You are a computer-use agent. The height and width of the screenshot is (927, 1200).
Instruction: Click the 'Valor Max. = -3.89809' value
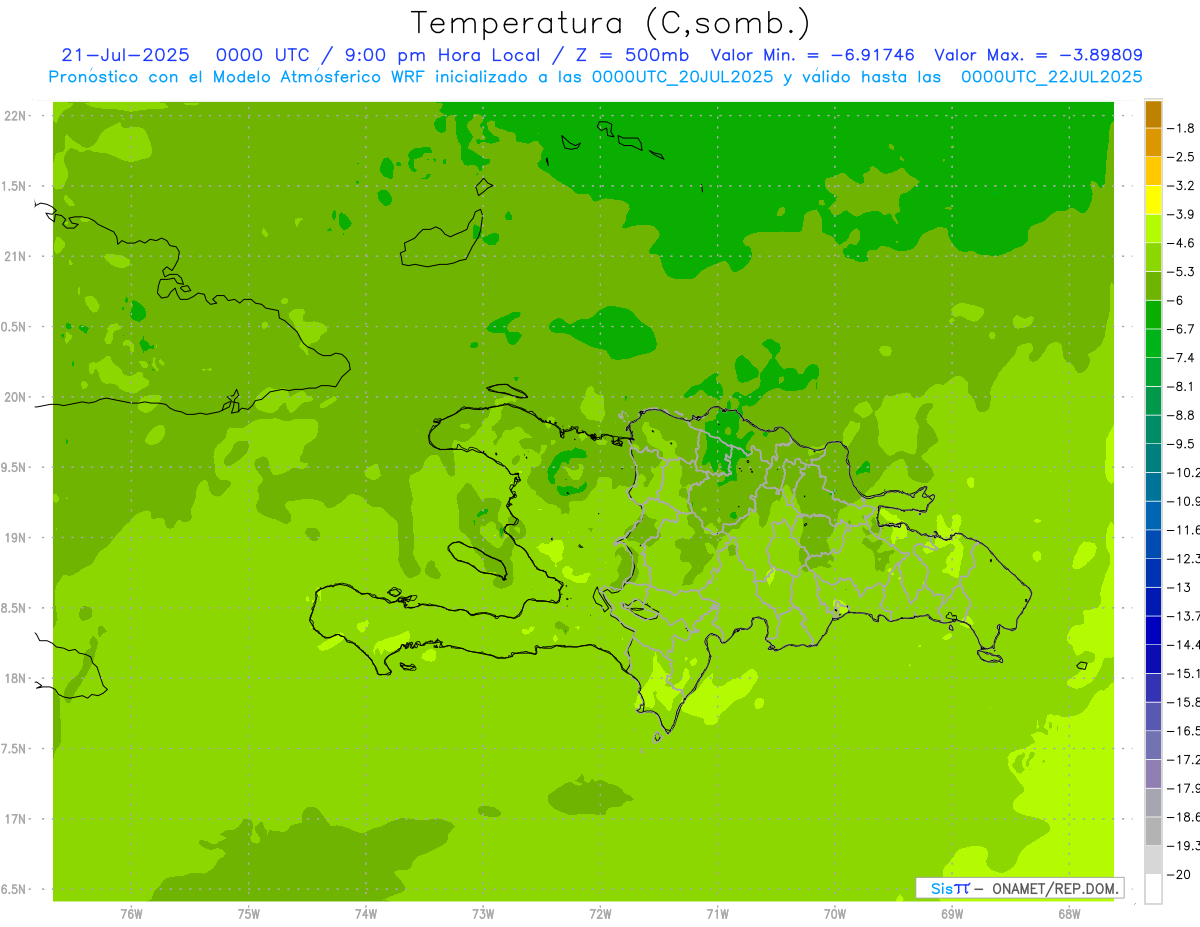click(x=1038, y=55)
